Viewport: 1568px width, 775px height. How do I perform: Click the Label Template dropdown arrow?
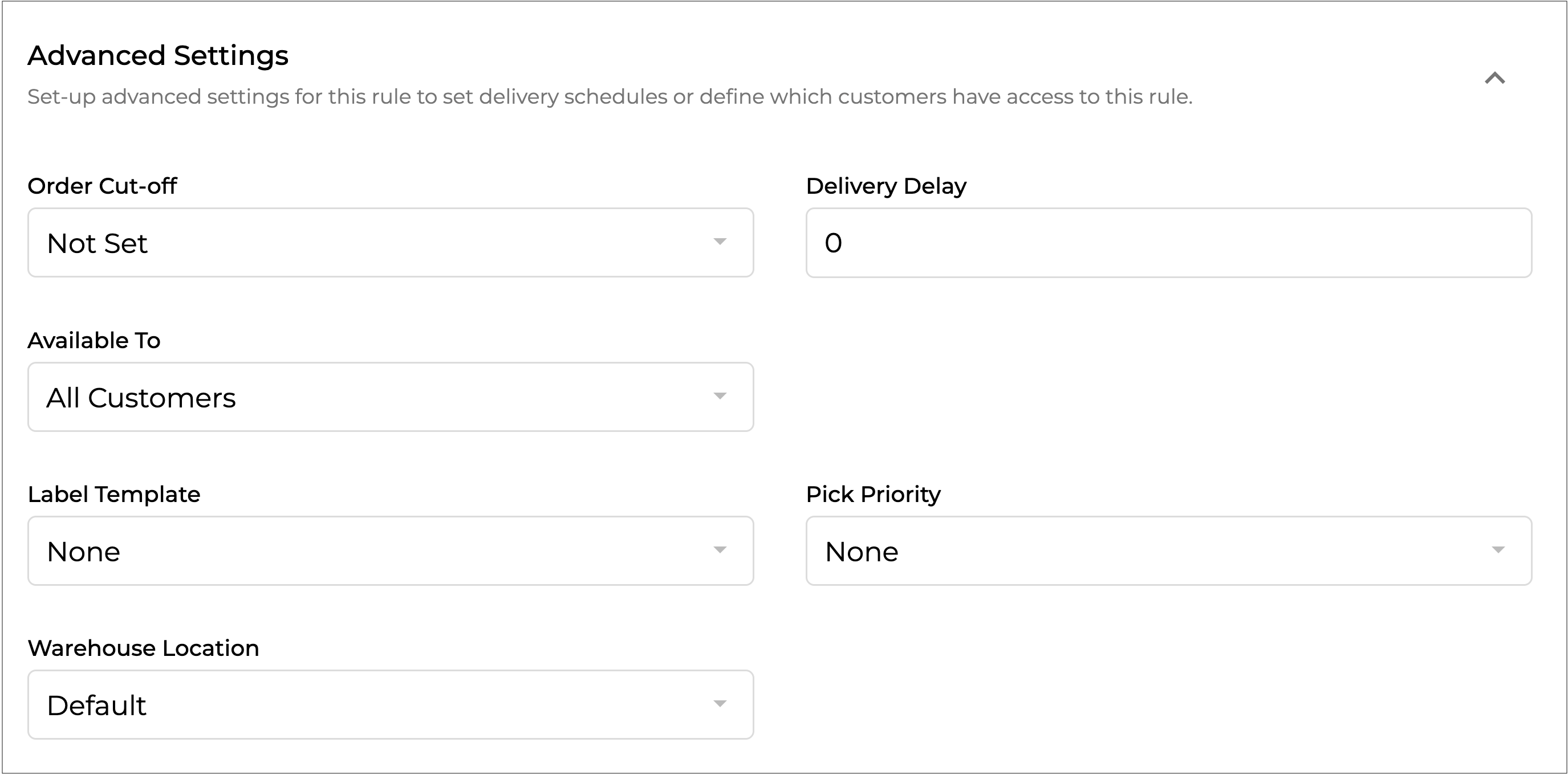[x=720, y=550]
